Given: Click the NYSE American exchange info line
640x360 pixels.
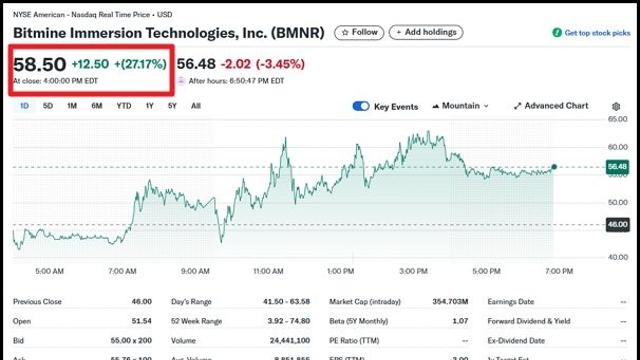Looking at the screenshot, I should [92, 15].
